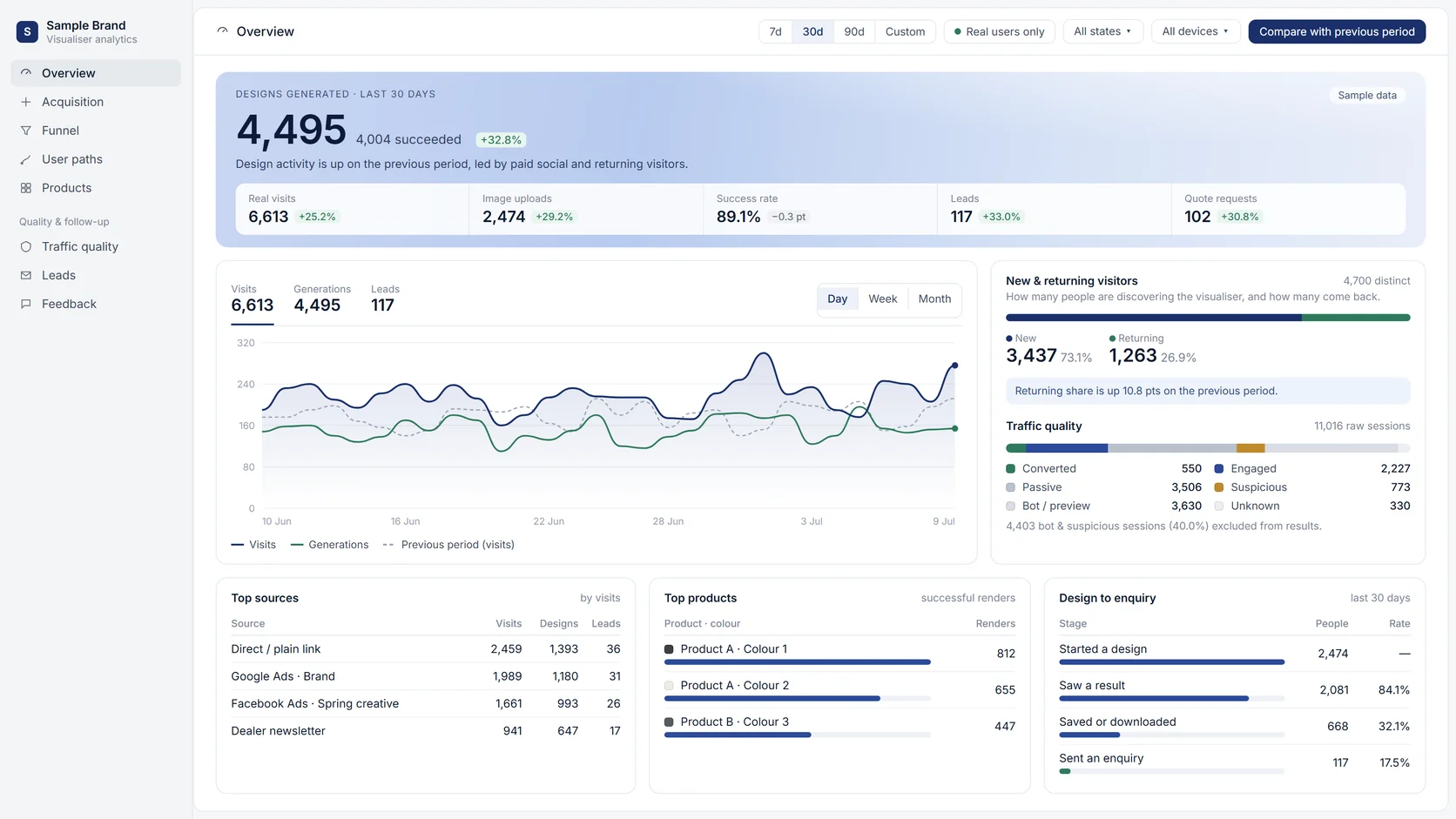Image resolution: width=1456 pixels, height=819 pixels.
Task: Open the All states dropdown
Action: pyautogui.click(x=1102, y=31)
